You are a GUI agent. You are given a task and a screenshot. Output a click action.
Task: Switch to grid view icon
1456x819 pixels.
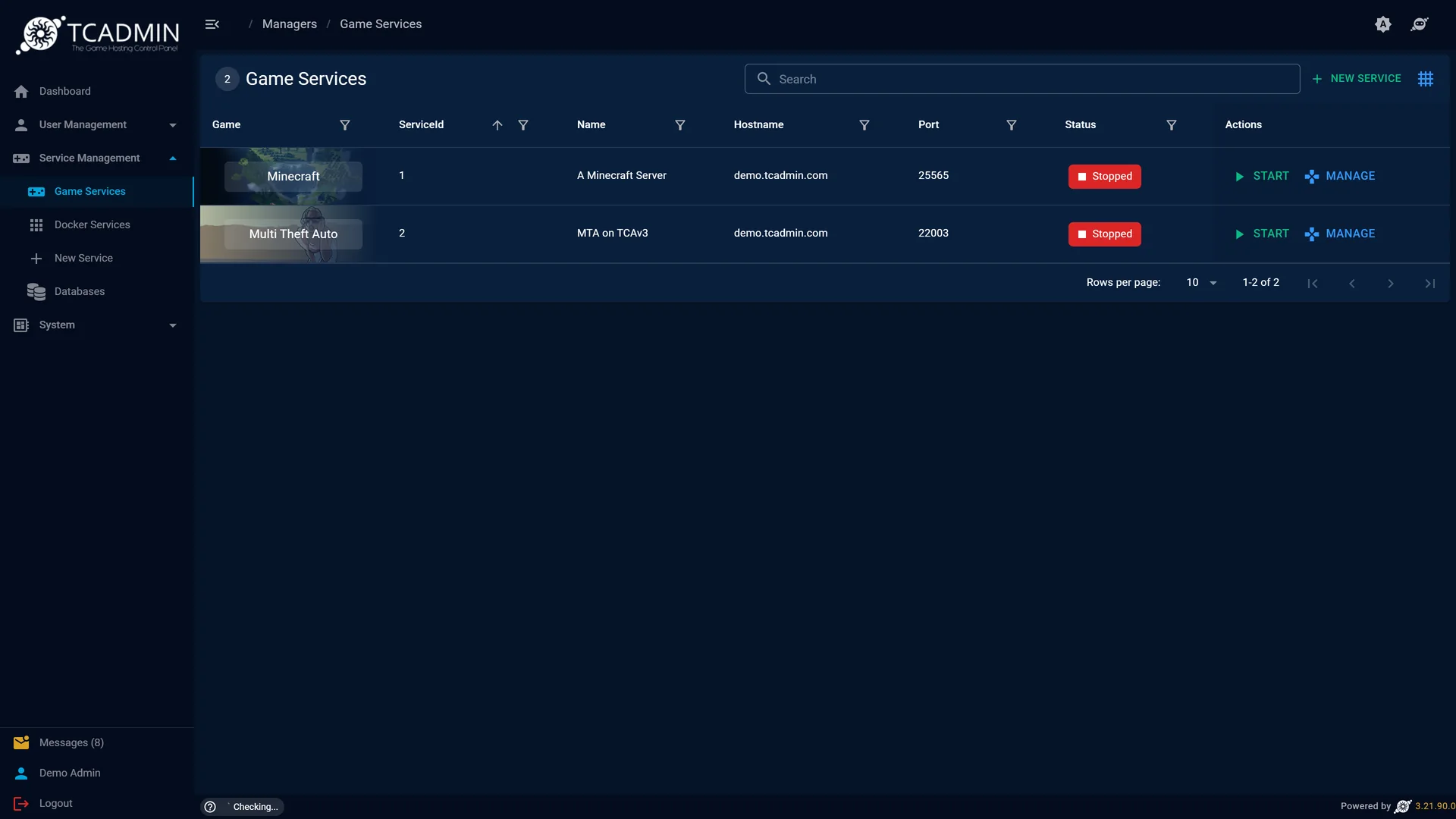[1426, 79]
